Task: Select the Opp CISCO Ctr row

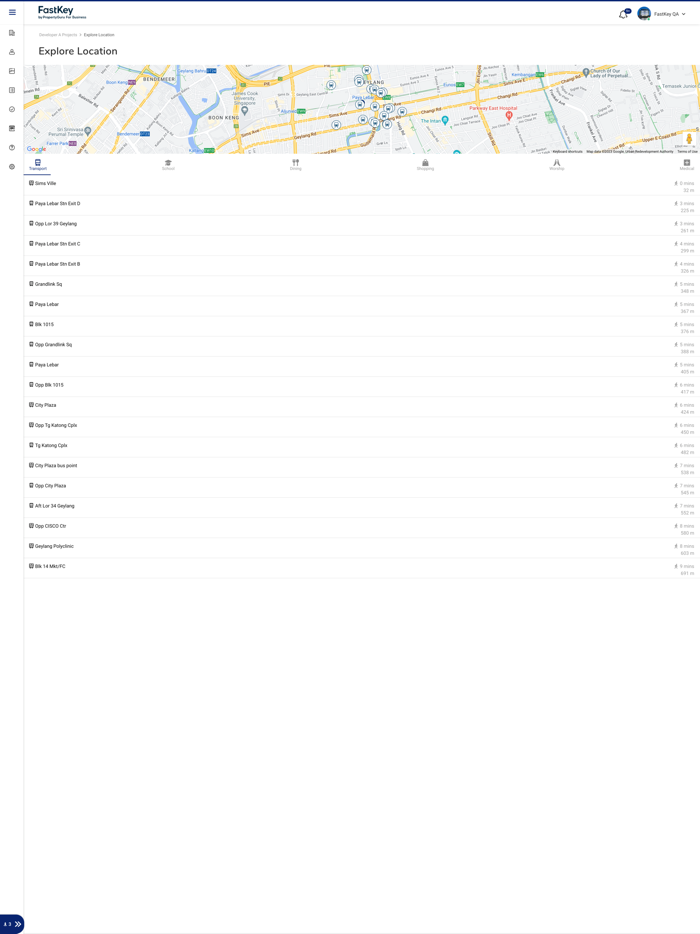Action: pos(362,529)
